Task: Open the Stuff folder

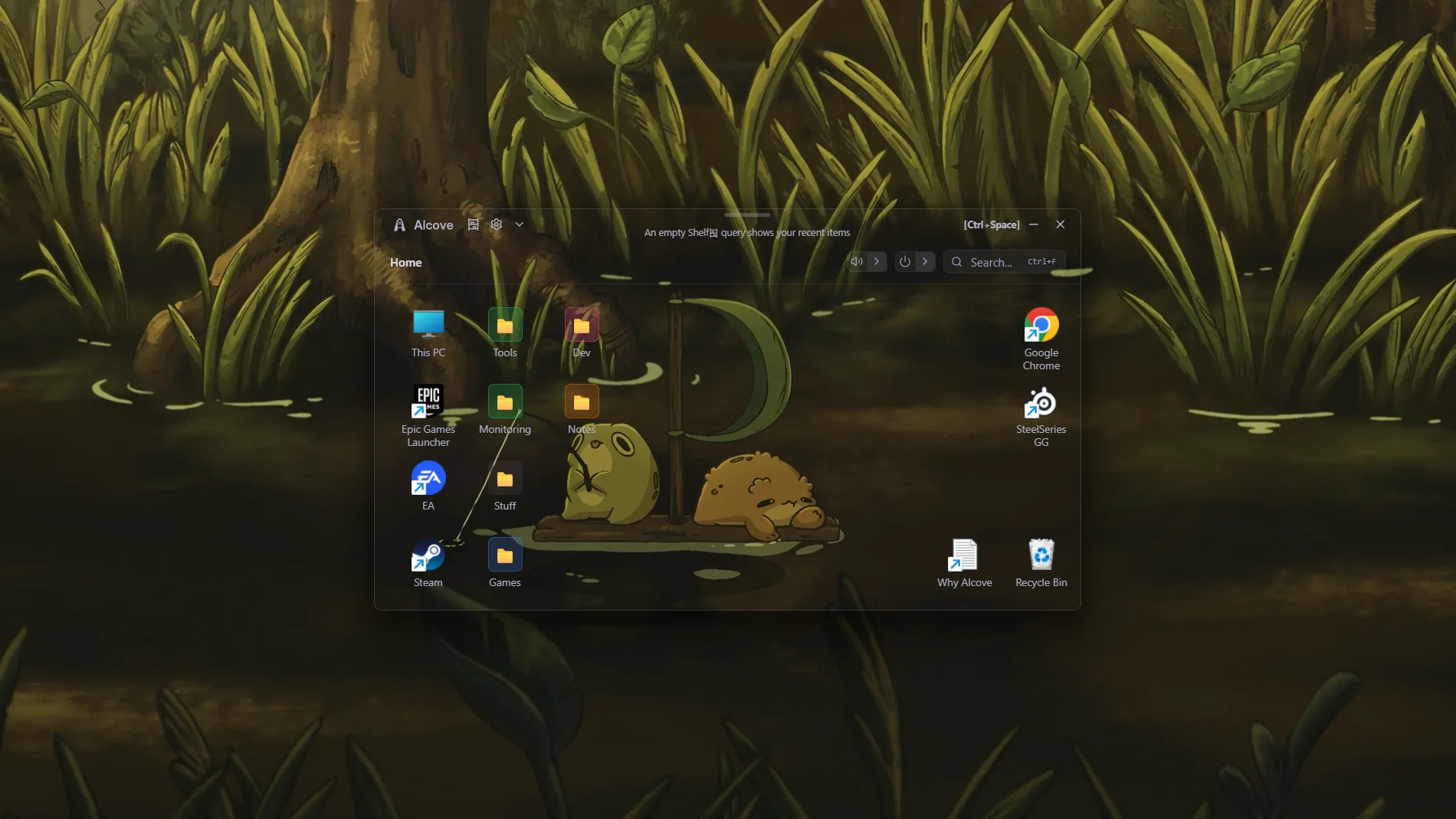Action: click(x=505, y=486)
